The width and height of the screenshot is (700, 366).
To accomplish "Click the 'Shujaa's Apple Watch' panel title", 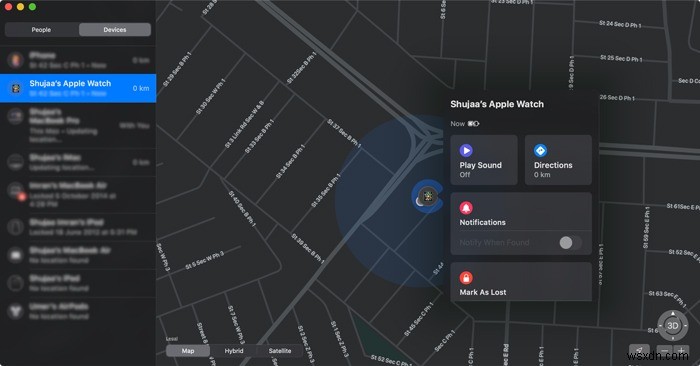I will click(x=497, y=104).
